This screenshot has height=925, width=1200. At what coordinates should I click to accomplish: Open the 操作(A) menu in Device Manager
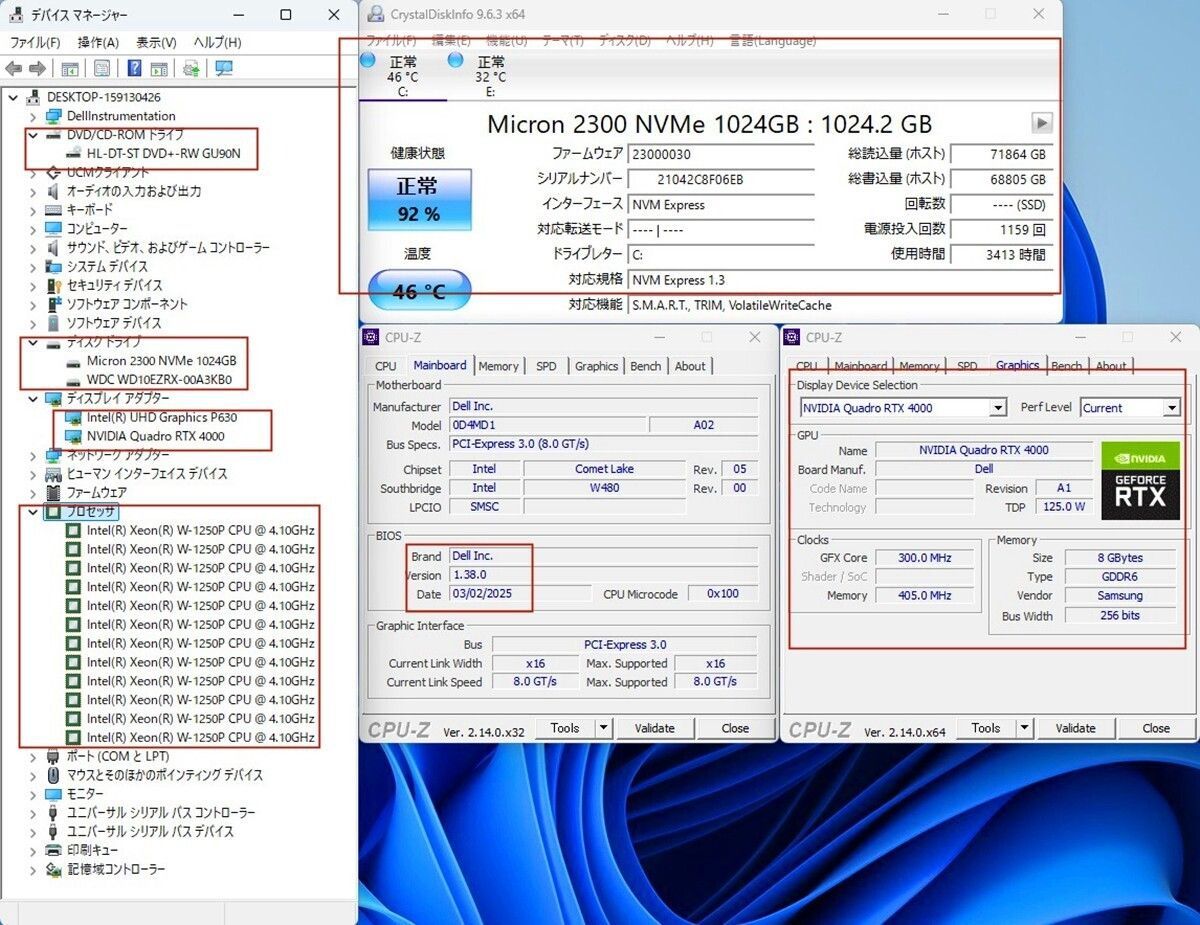pyautogui.click(x=98, y=42)
